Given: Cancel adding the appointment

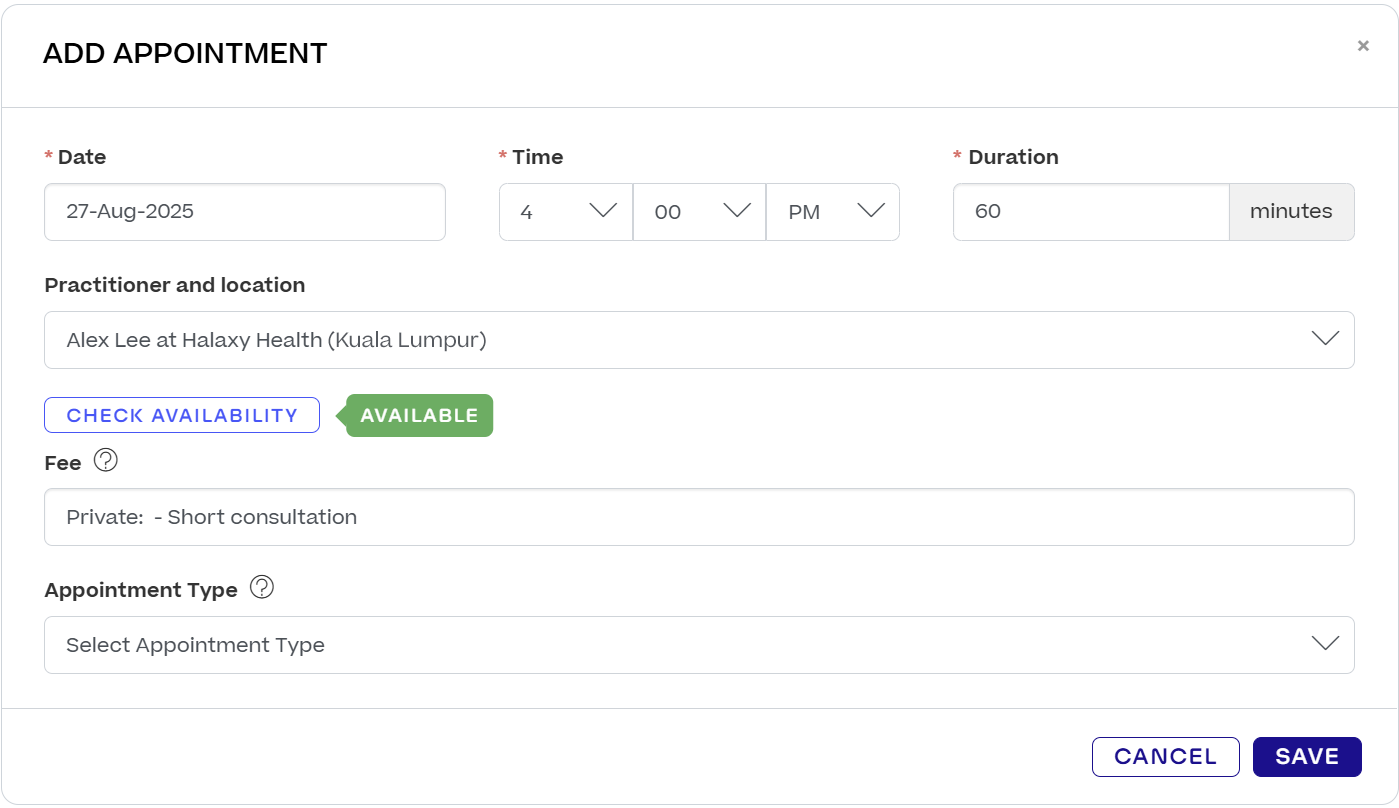Looking at the screenshot, I should (1166, 757).
